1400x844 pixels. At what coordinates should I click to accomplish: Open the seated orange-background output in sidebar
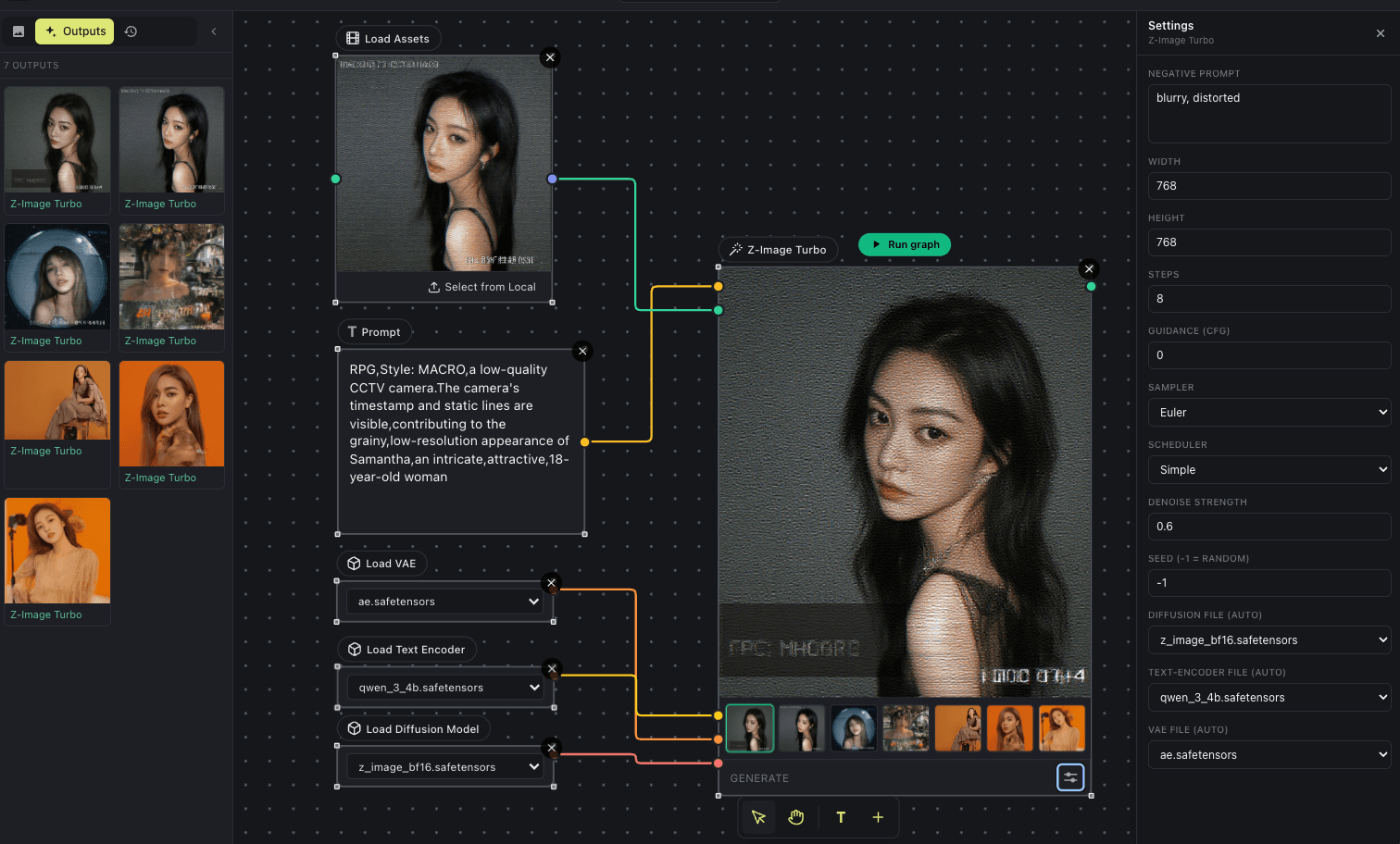point(57,401)
